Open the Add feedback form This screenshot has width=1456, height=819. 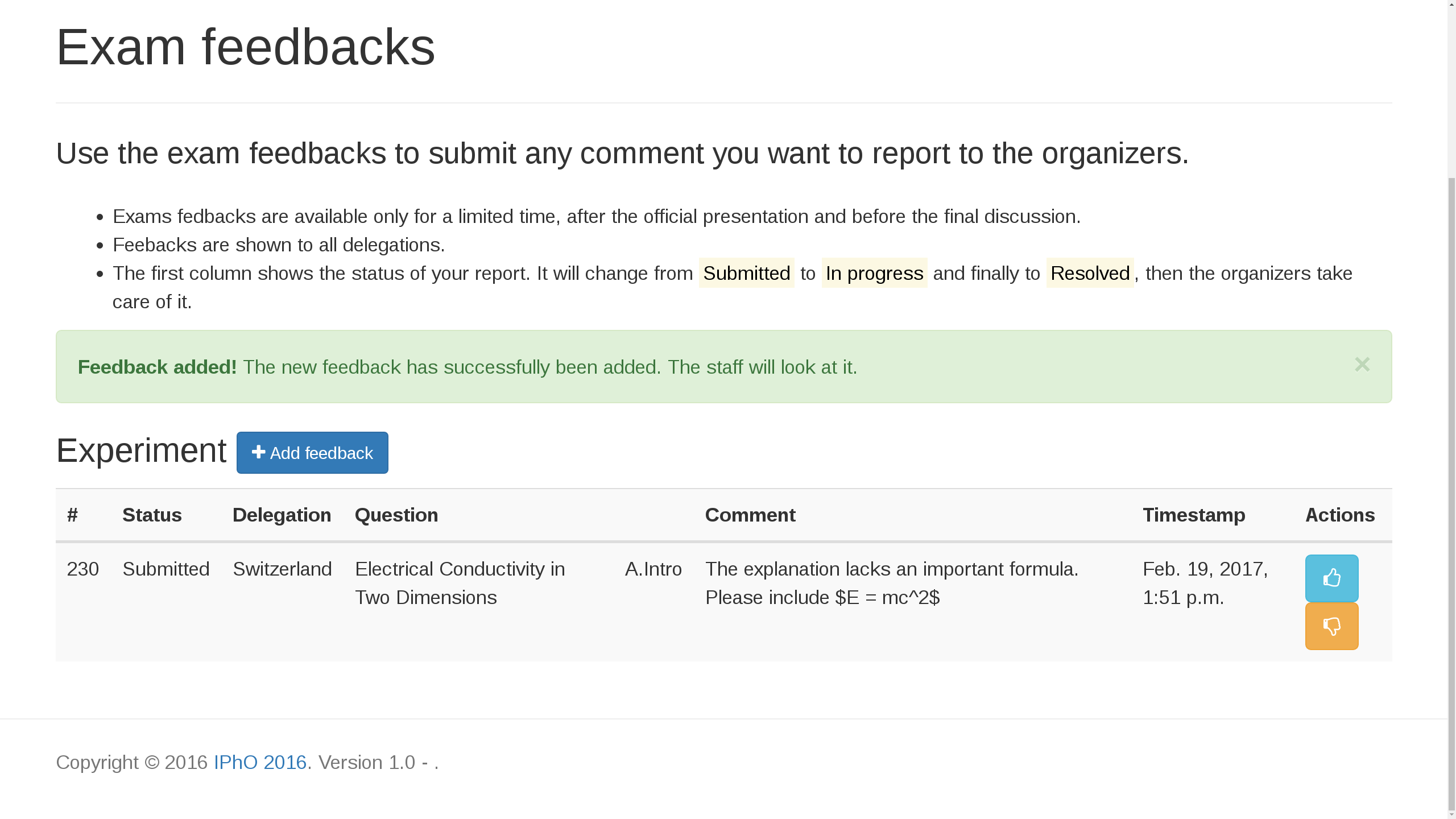pos(312,452)
